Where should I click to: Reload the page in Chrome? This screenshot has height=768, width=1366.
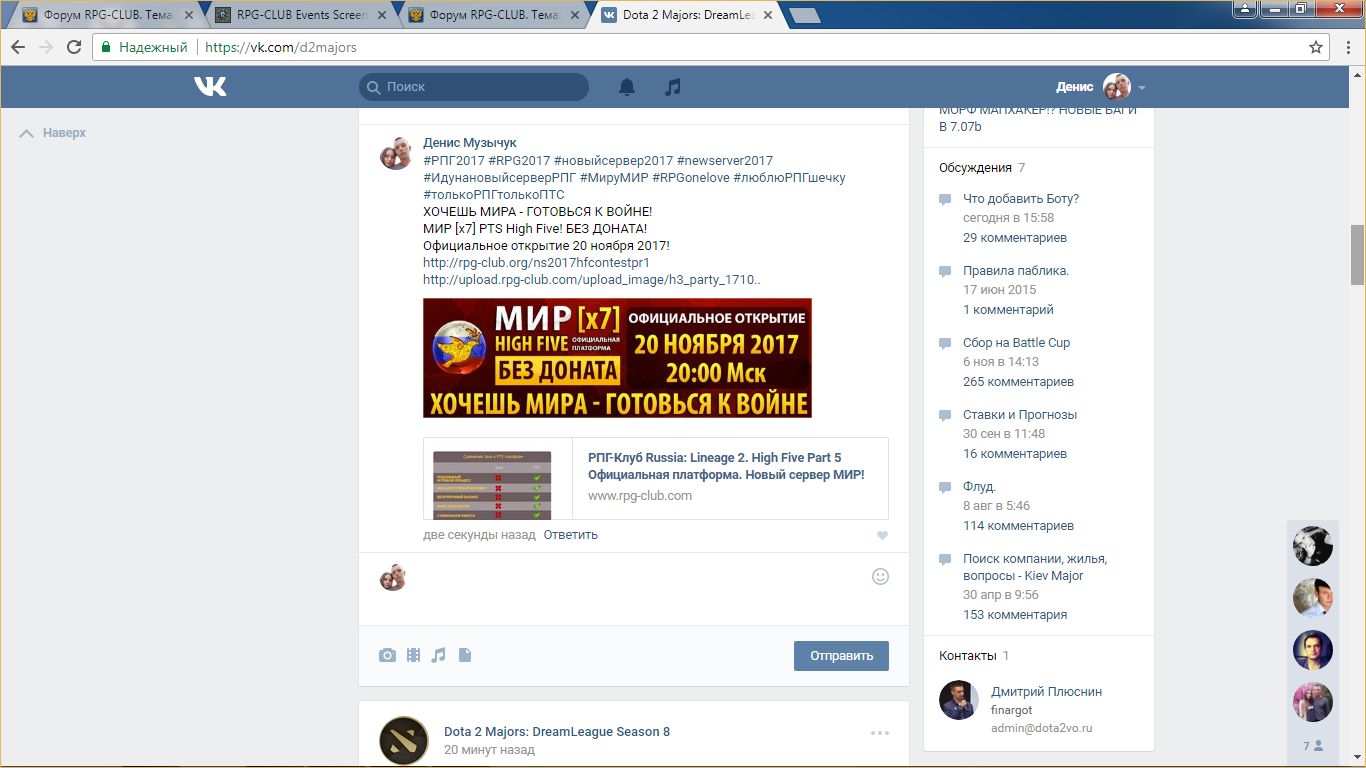pyautogui.click(x=74, y=47)
